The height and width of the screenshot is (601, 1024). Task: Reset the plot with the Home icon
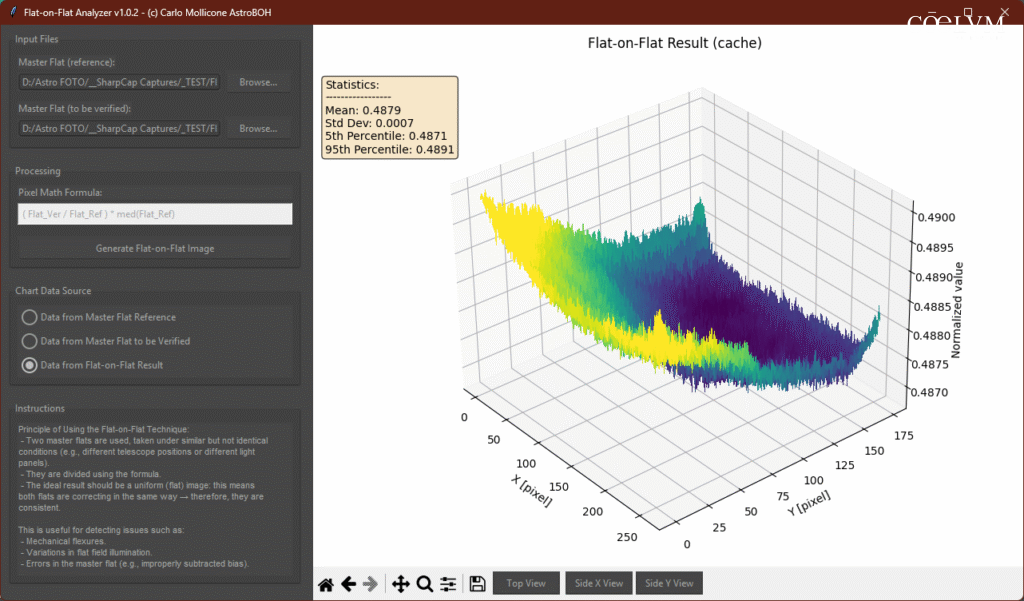coord(326,584)
